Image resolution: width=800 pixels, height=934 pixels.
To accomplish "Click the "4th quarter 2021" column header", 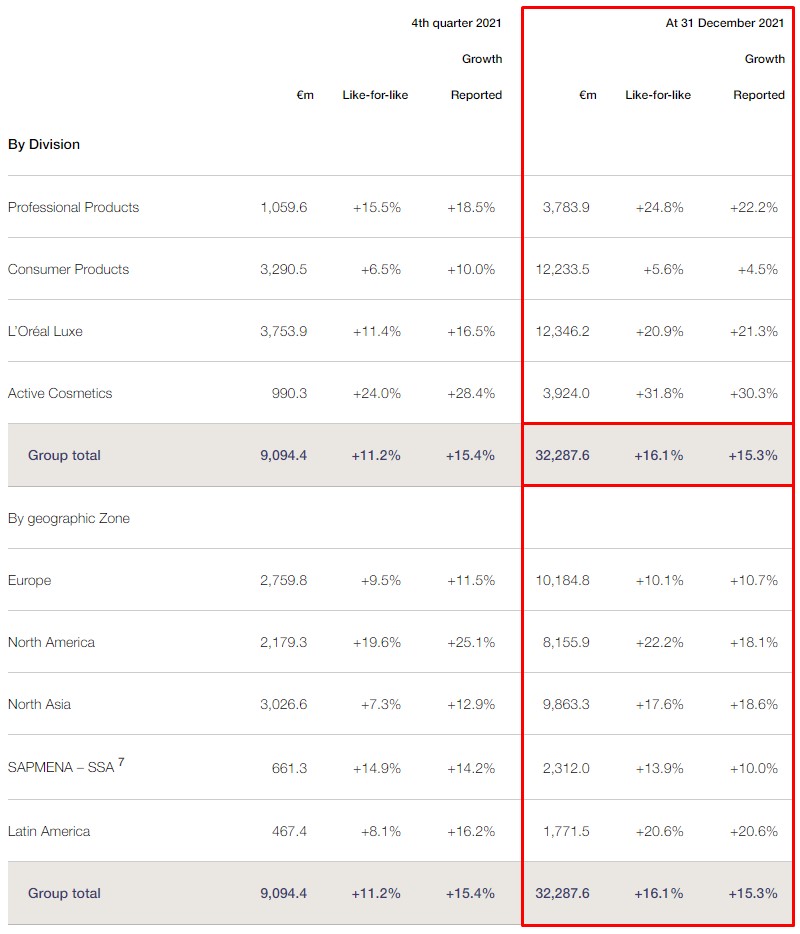I will pyautogui.click(x=456, y=22).
